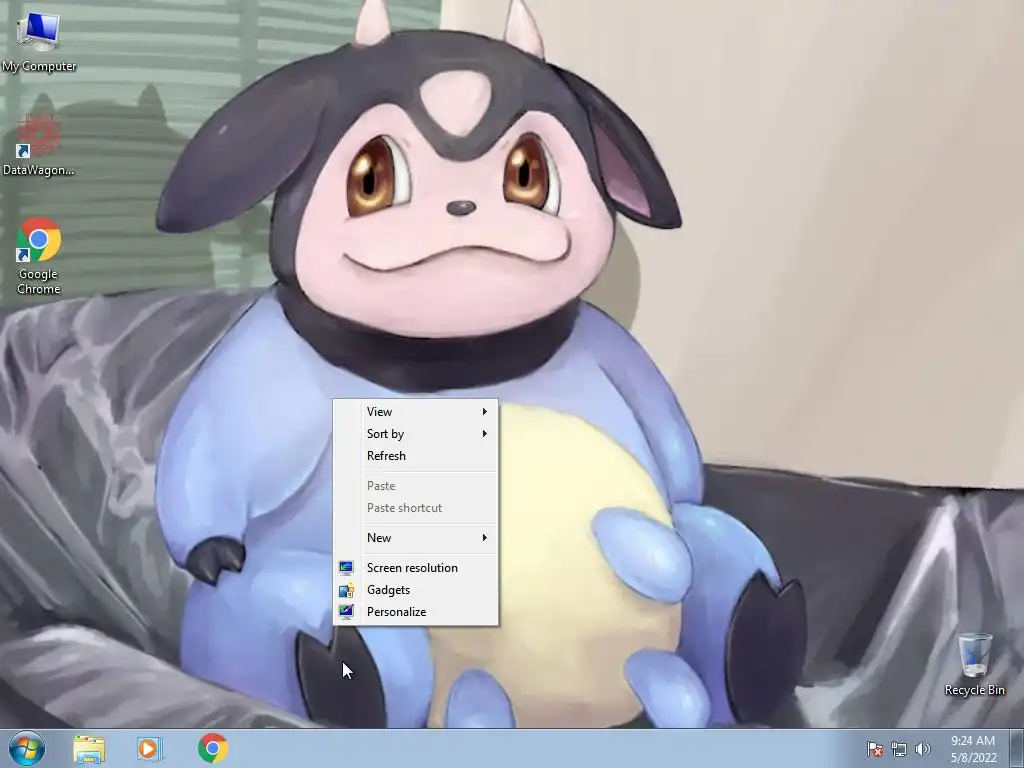The width and height of the screenshot is (1024, 768).
Task: Open Screen resolution from context menu
Action: [x=415, y=568]
